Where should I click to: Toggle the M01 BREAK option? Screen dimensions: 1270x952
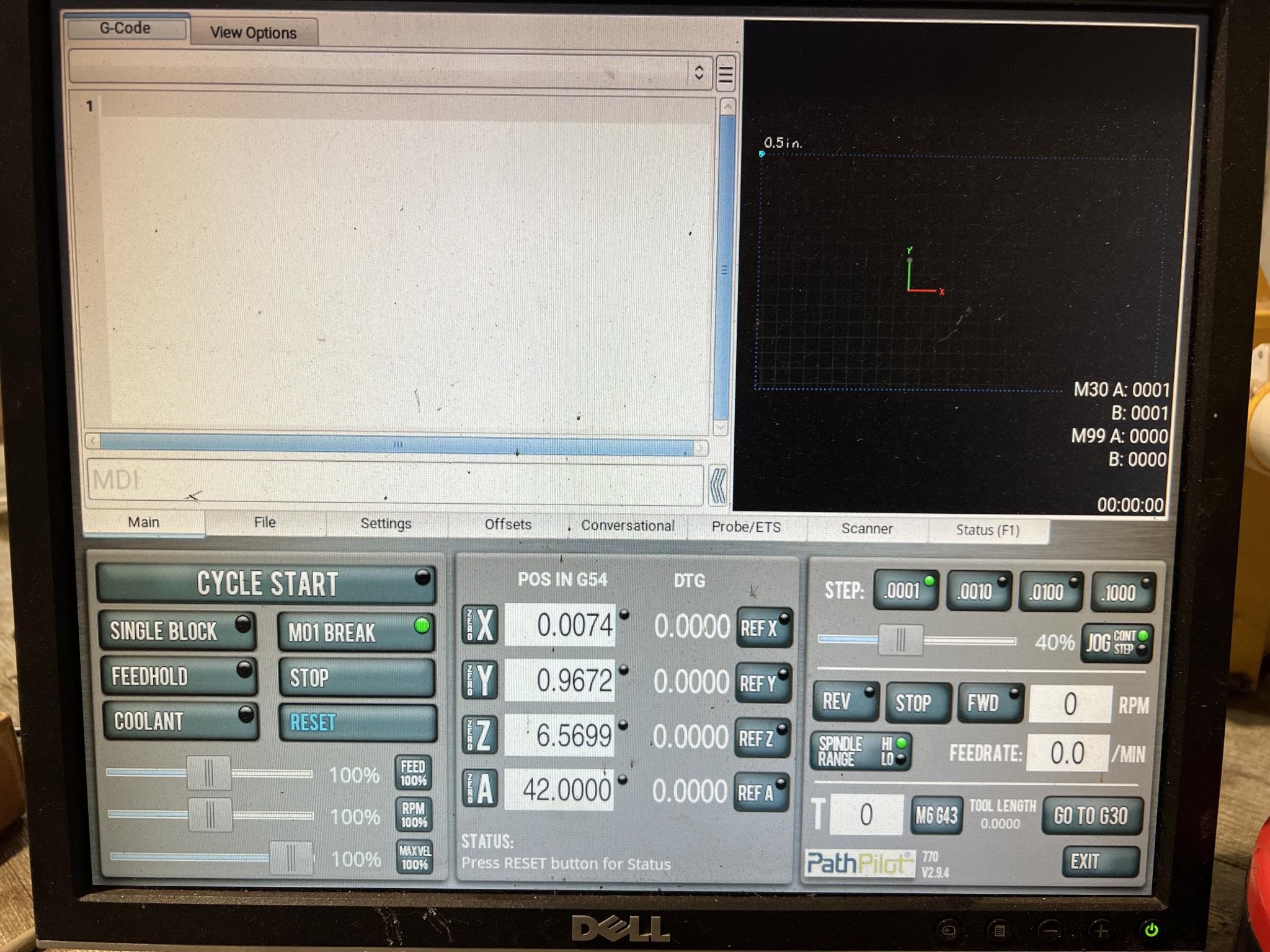click(x=355, y=632)
